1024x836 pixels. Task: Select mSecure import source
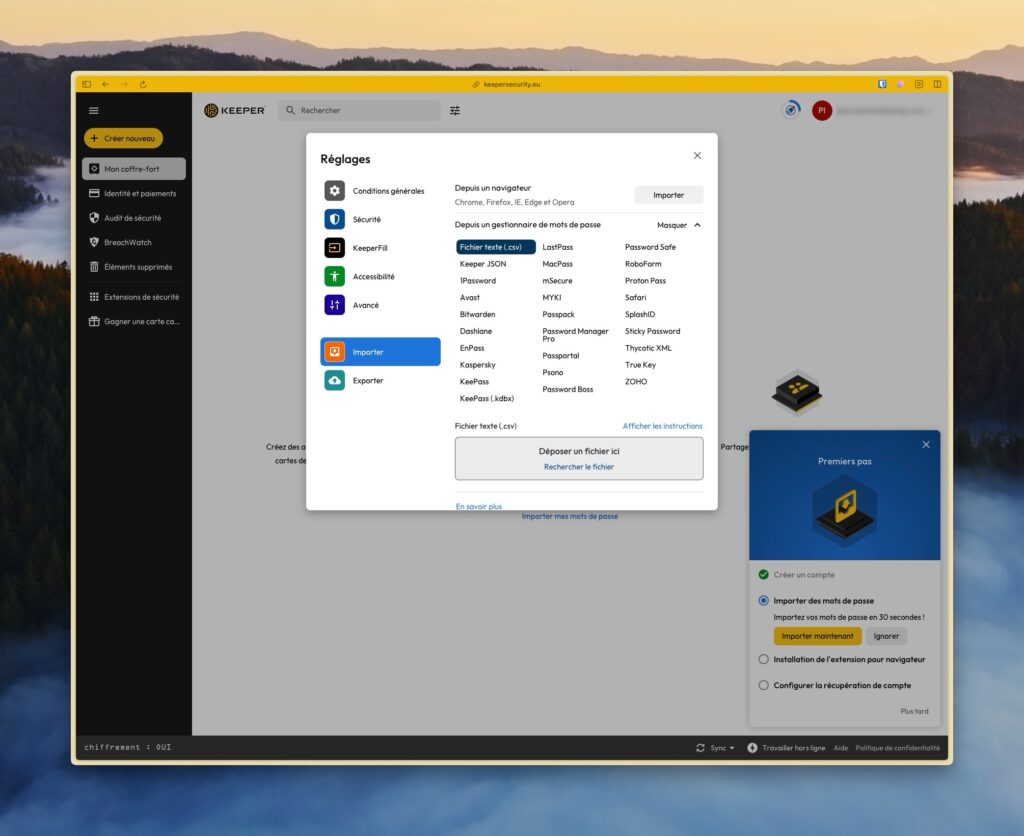(557, 281)
